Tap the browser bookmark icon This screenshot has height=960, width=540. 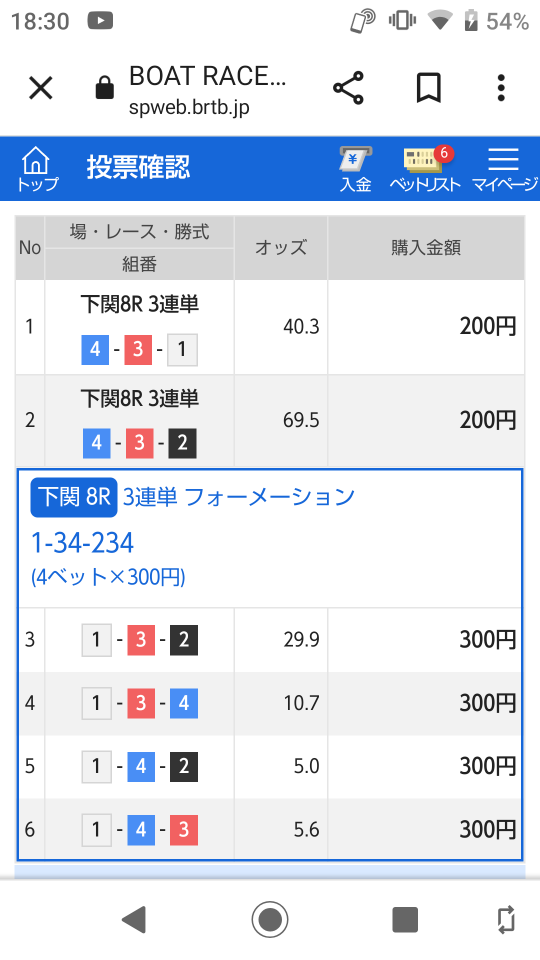[x=429, y=88]
